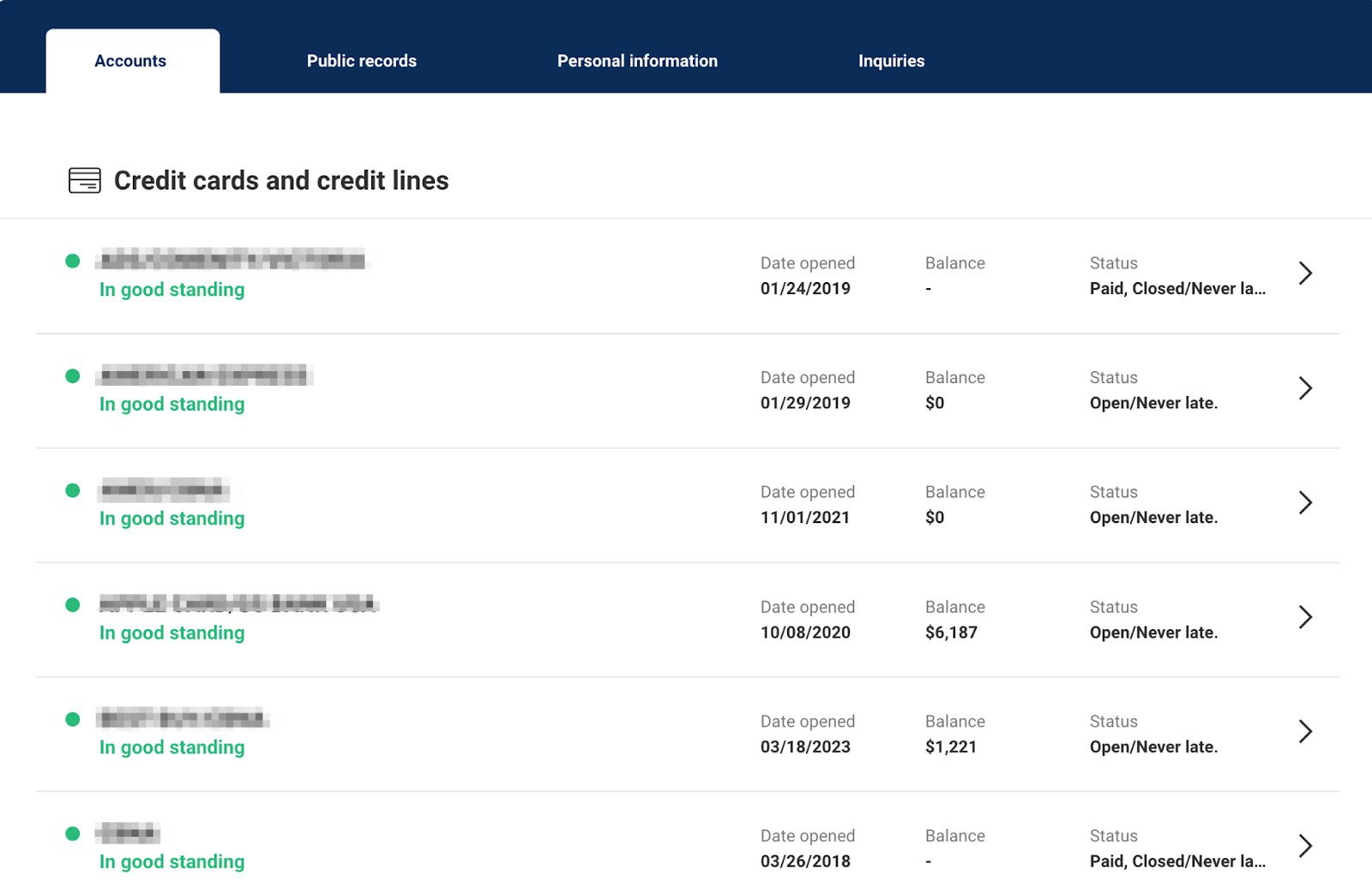Click the credit card icon beside the heading
This screenshot has height=895, width=1372.
point(85,180)
